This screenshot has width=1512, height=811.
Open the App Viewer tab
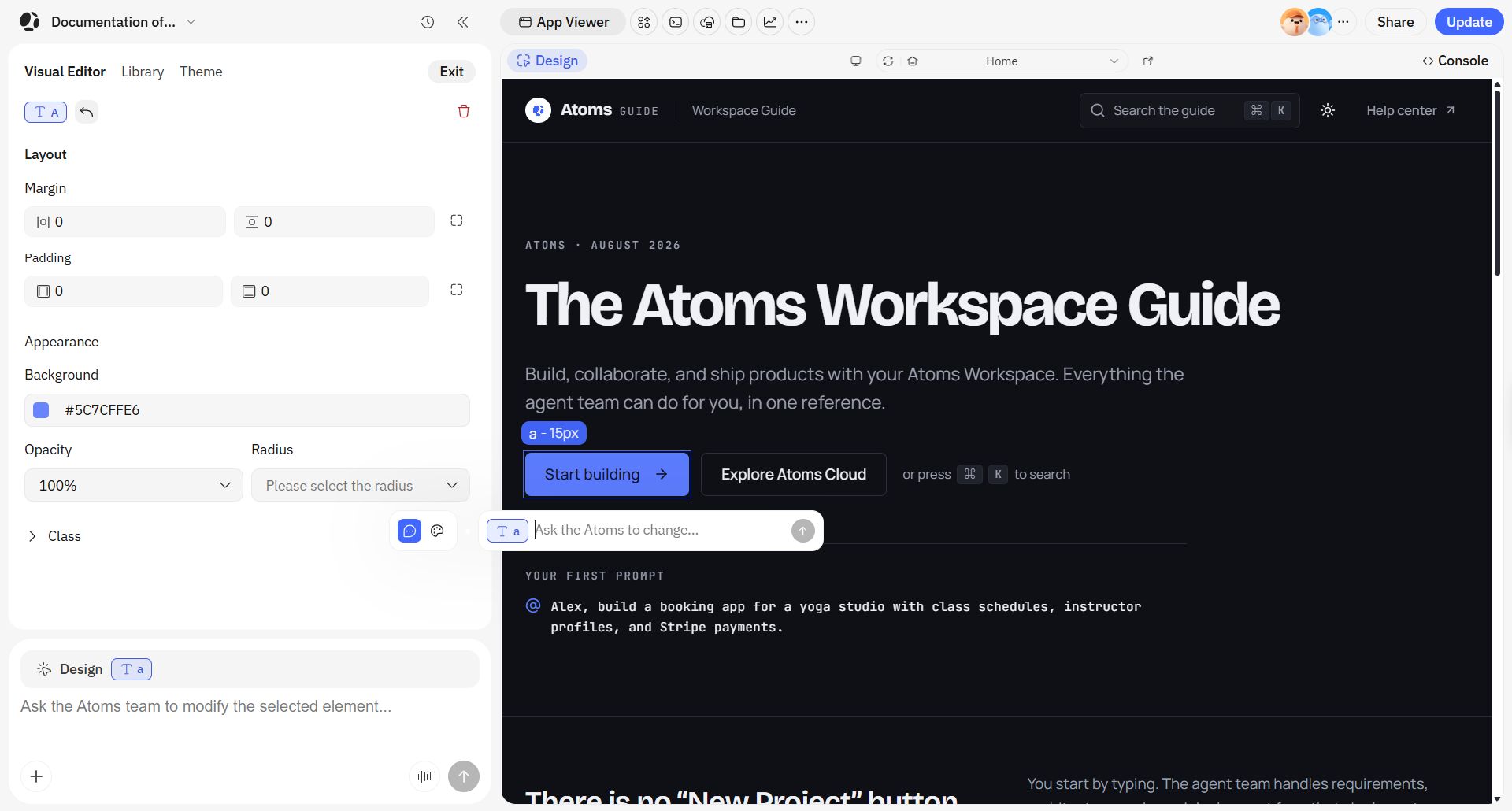[563, 22]
